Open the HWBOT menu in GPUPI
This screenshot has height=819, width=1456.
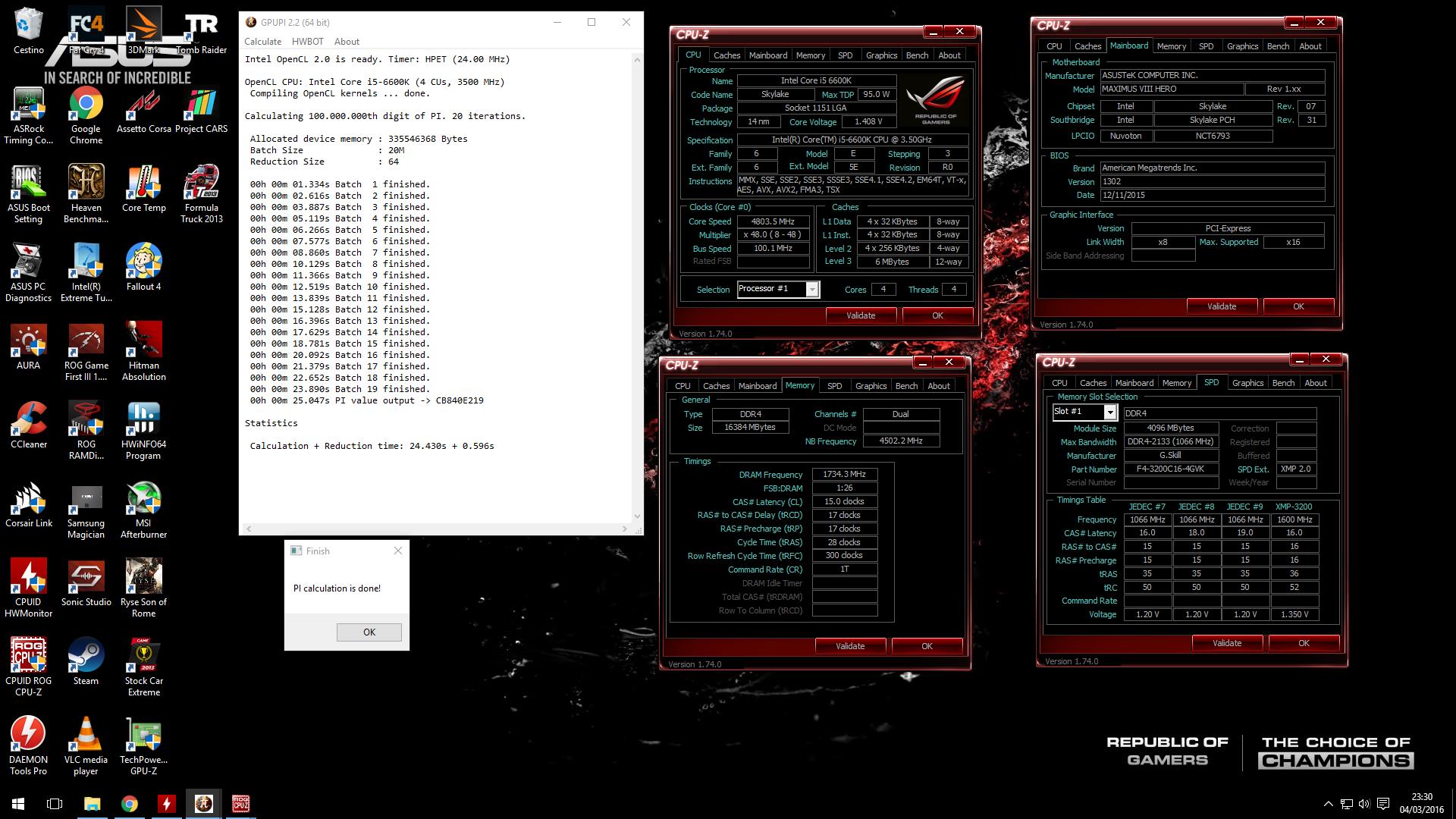pos(308,42)
